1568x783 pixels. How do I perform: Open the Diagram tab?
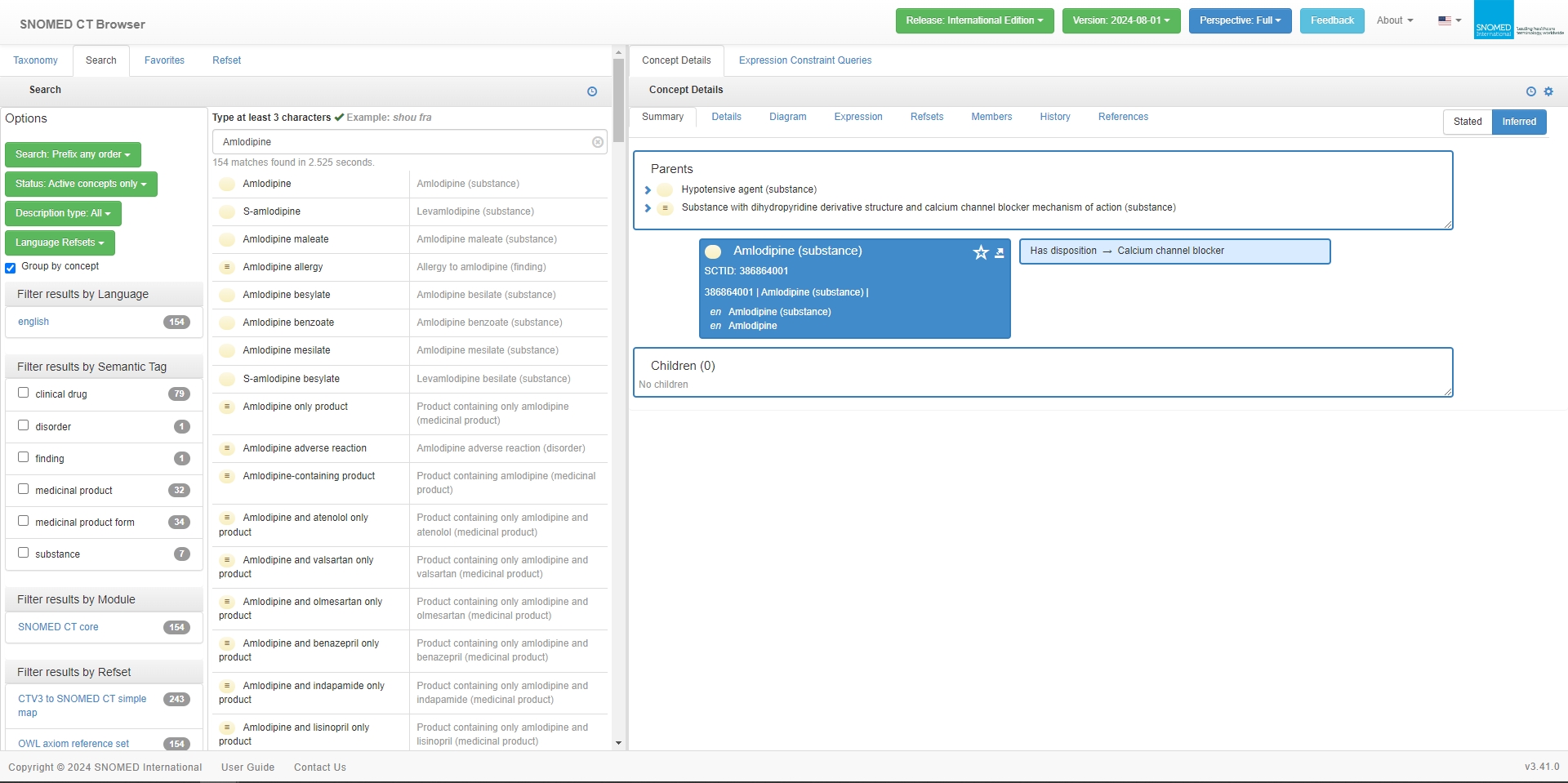[x=787, y=117]
